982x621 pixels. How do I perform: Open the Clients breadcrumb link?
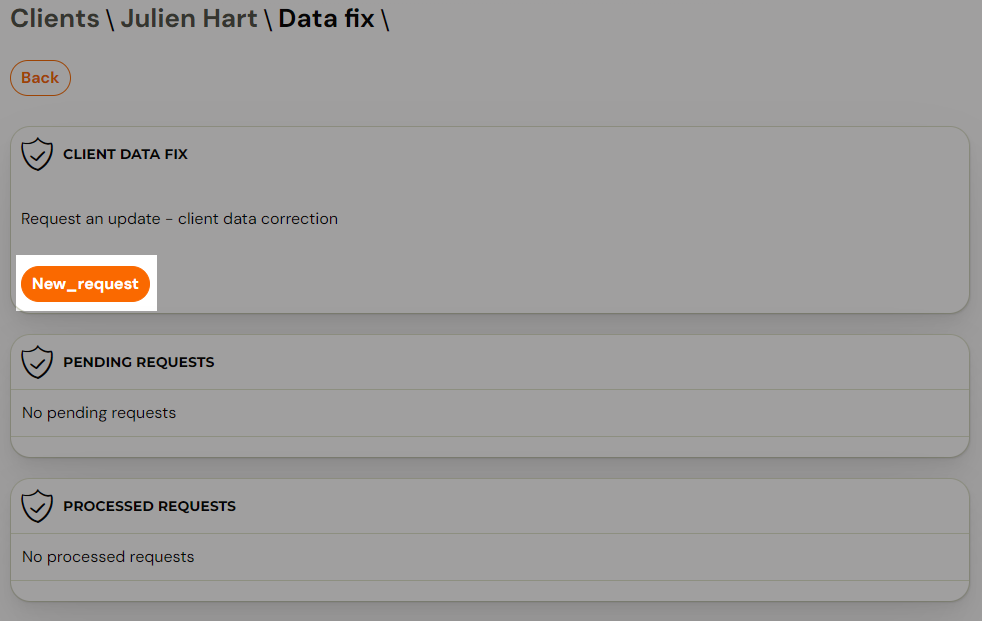pyautogui.click(x=54, y=18)
